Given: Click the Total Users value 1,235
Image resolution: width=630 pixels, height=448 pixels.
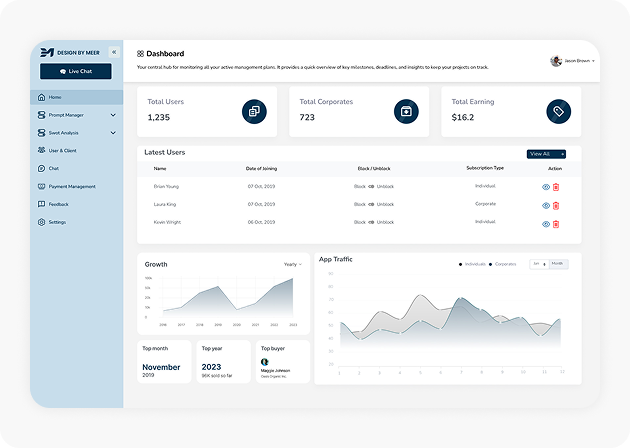Looking at the screenshot, I should tap(159, 117).
